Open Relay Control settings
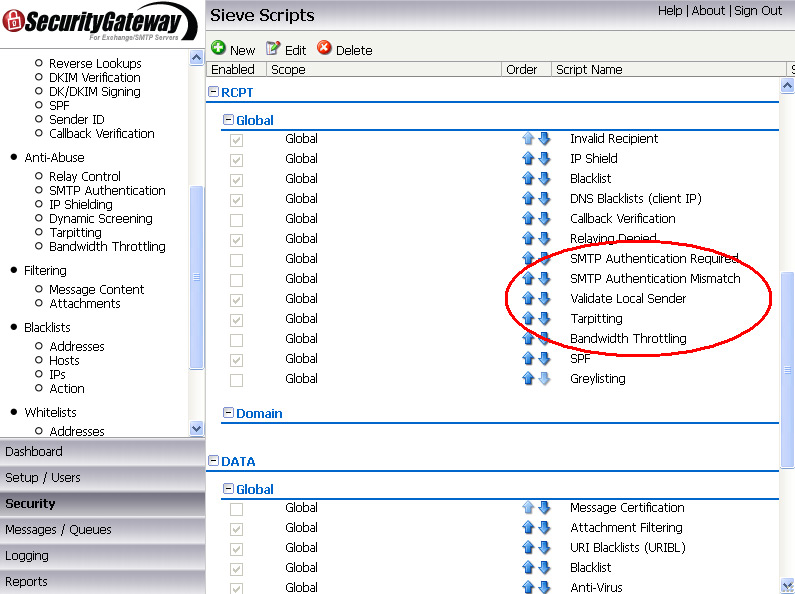This screenshot has height=594, width=795. click(85, 176)
